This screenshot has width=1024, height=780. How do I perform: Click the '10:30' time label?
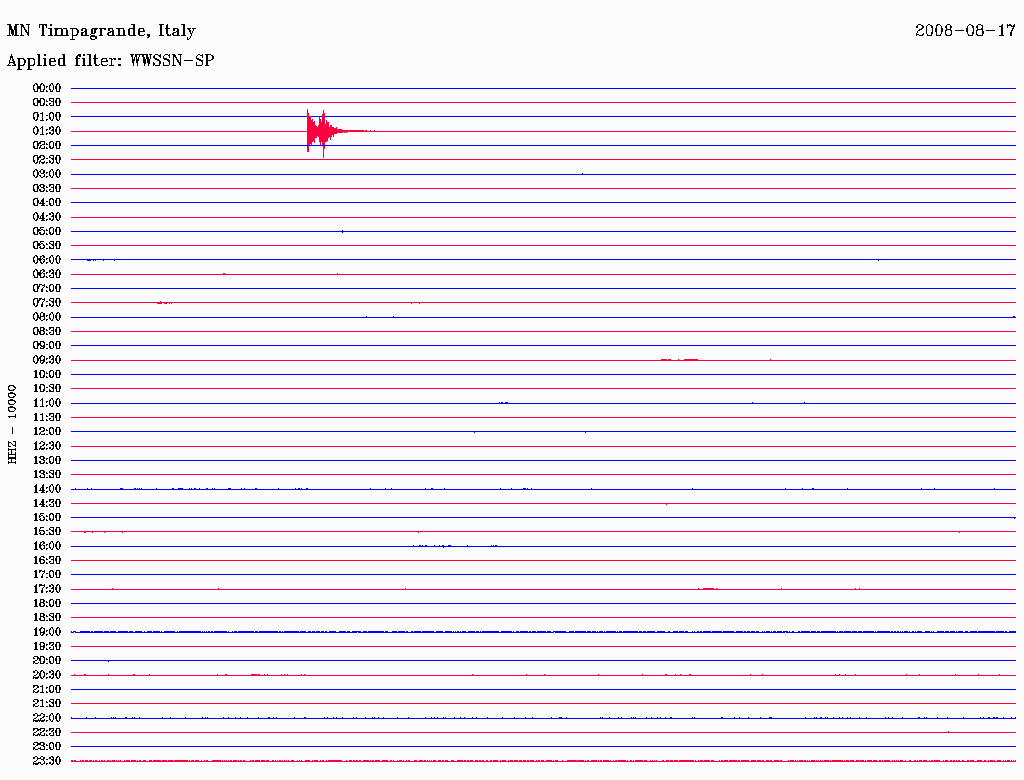[x=47, y=389]
